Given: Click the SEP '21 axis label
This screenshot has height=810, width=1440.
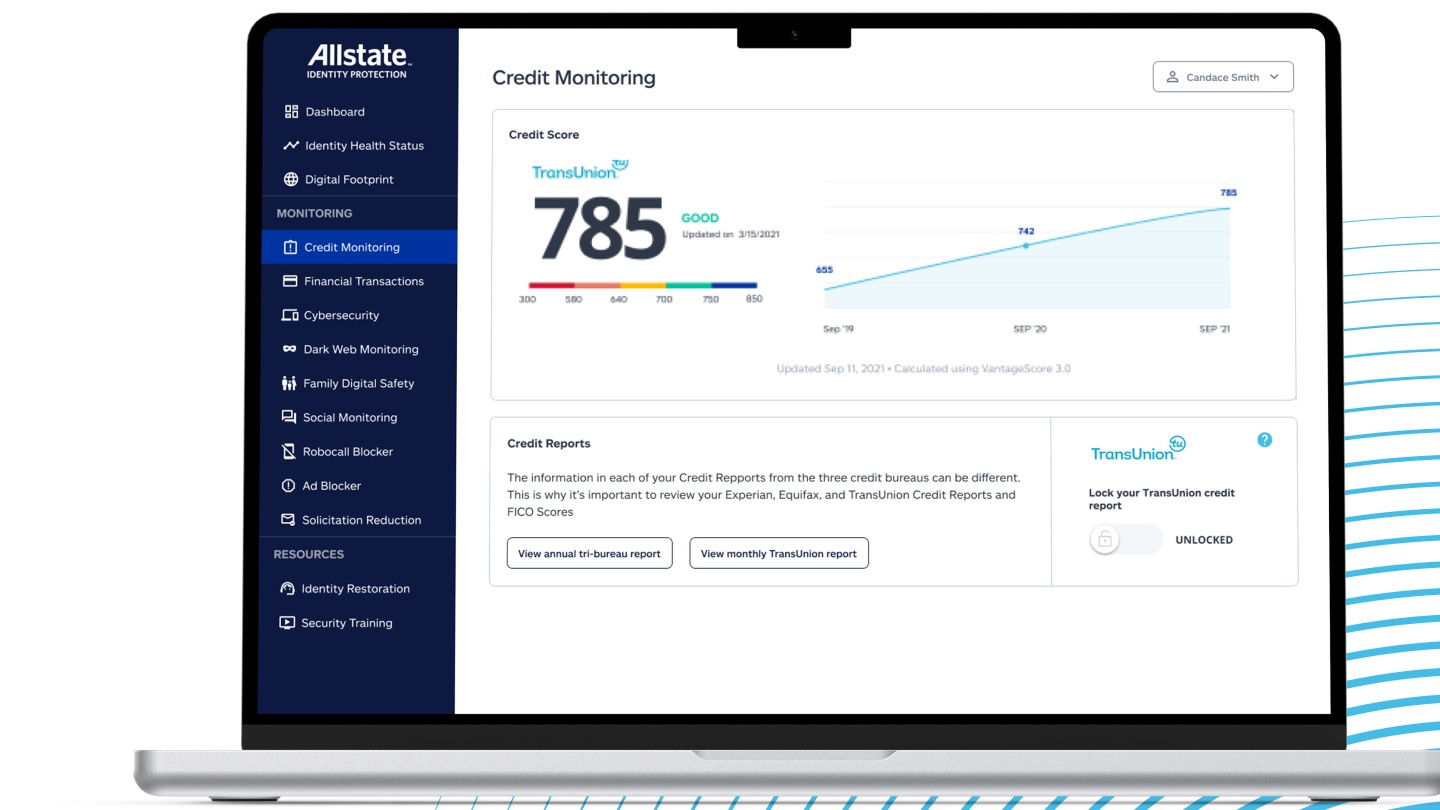Looking at the screenshot, I should 1215,329.
